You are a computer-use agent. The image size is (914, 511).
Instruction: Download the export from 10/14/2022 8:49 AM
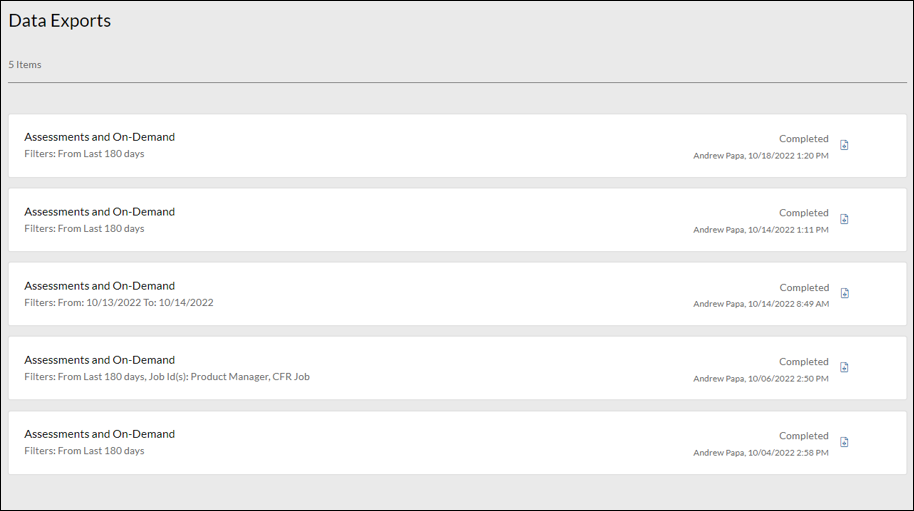[x=844, y=293]
